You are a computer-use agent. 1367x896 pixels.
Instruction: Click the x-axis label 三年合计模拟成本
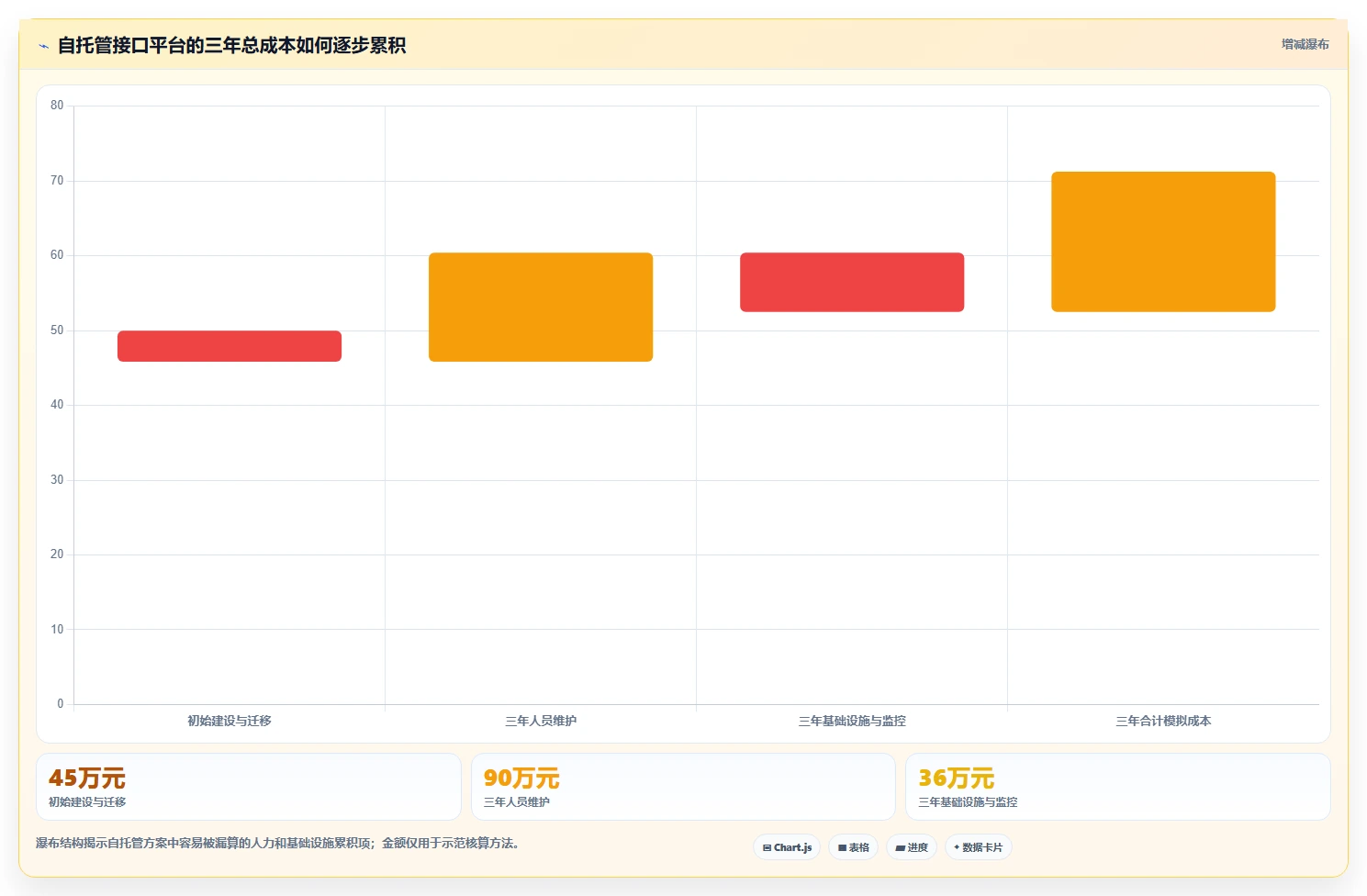tap(1163, 721)
